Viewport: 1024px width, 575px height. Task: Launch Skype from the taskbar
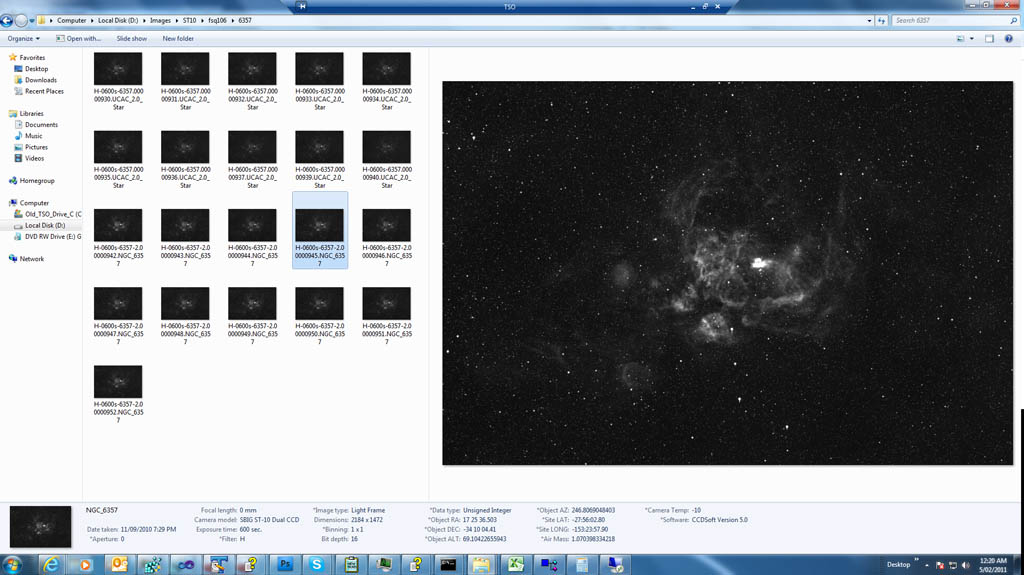click(316, 565)
